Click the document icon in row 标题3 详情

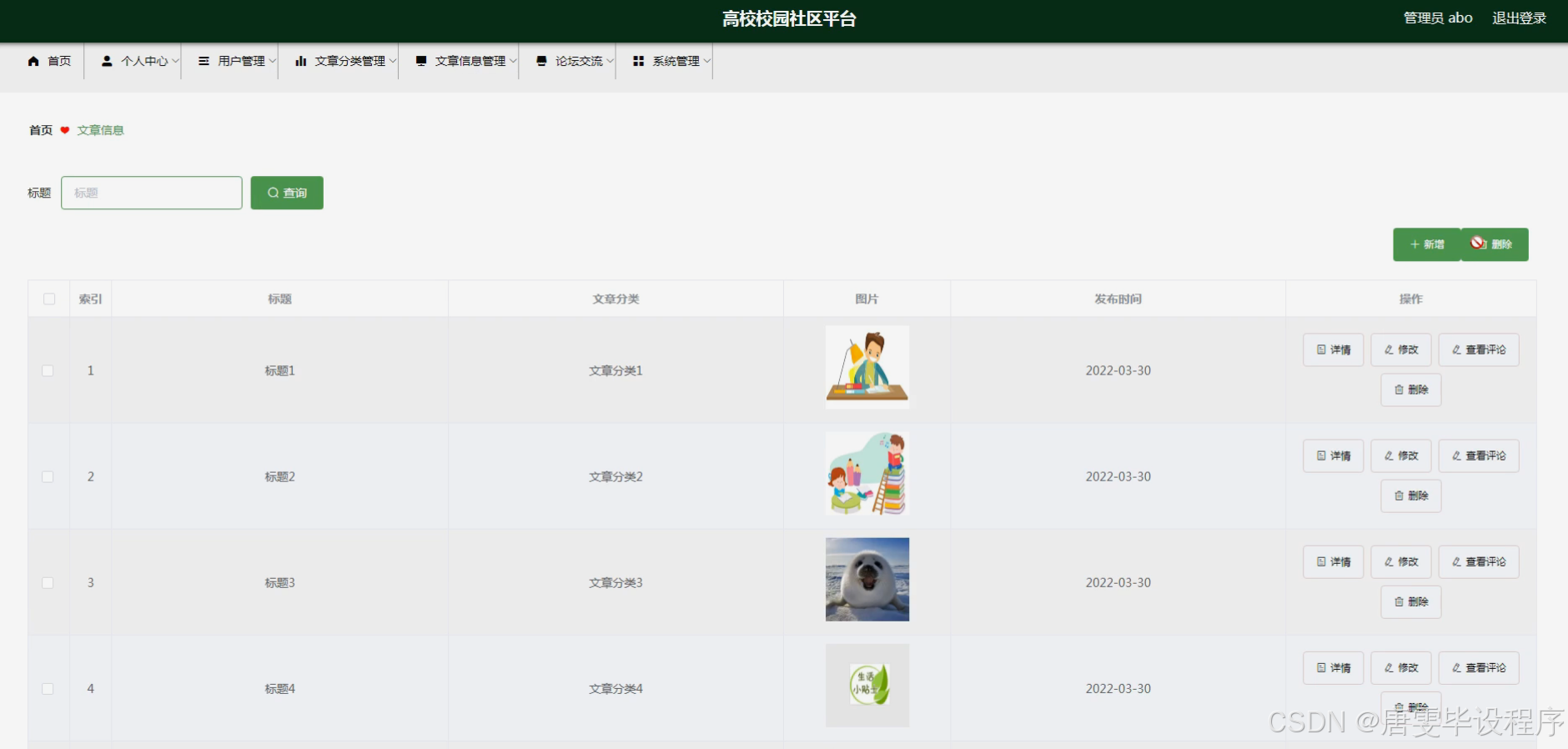click(x=1321, y=561)
